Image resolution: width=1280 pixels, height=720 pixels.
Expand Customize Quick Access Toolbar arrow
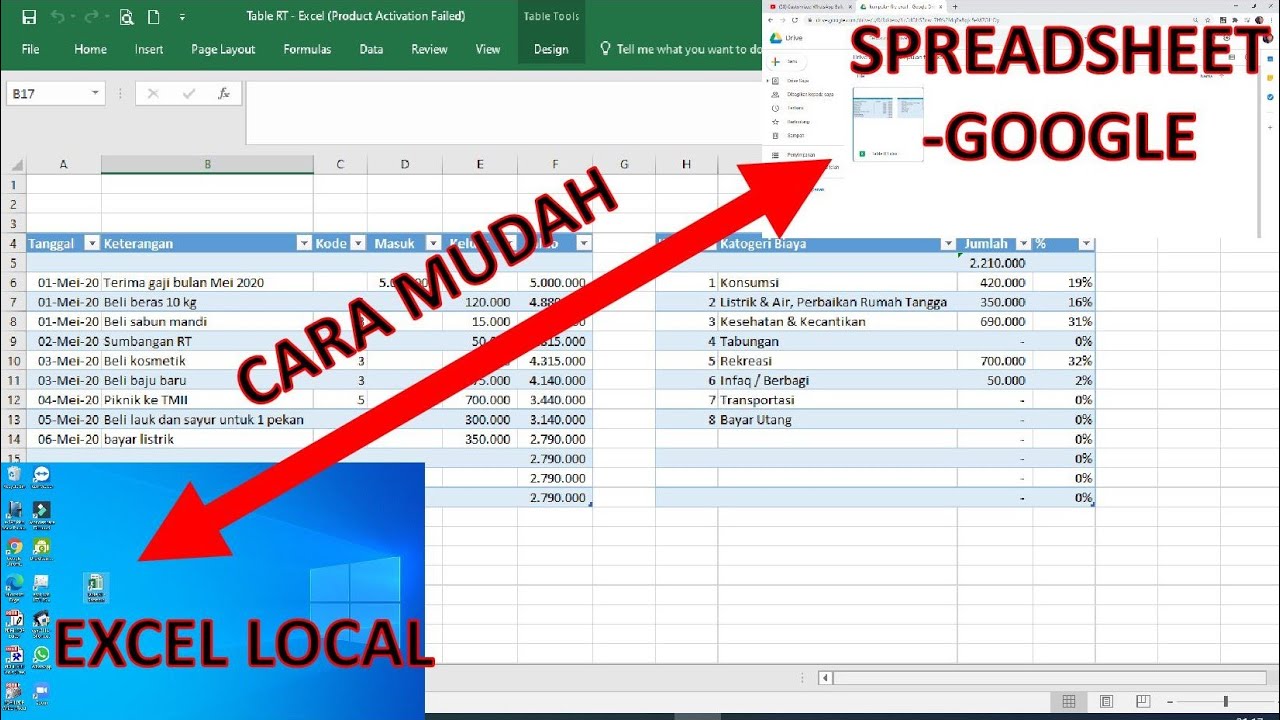(x=181, y=18)
